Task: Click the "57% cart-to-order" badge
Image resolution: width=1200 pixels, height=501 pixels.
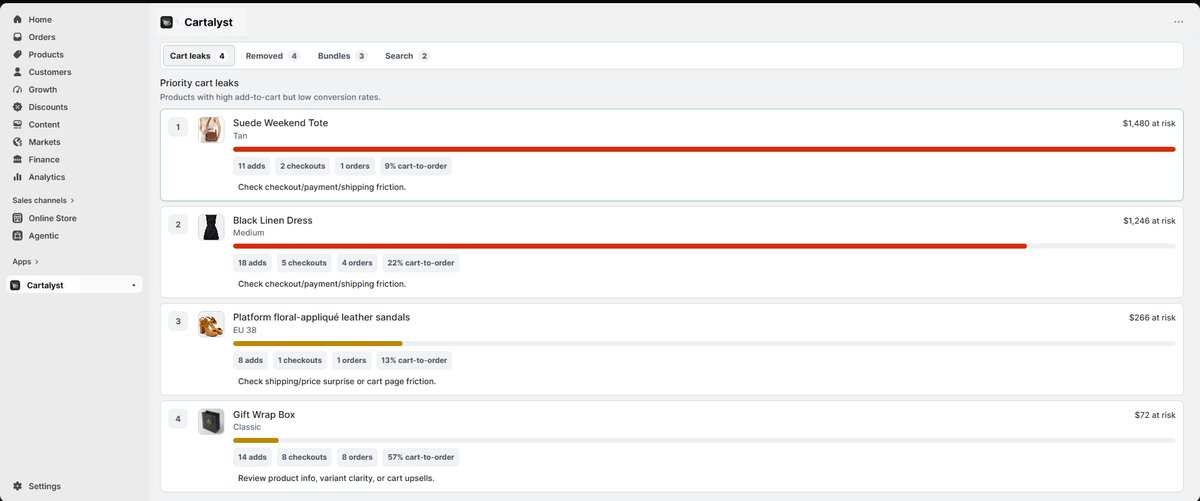Action: (421, 457)
